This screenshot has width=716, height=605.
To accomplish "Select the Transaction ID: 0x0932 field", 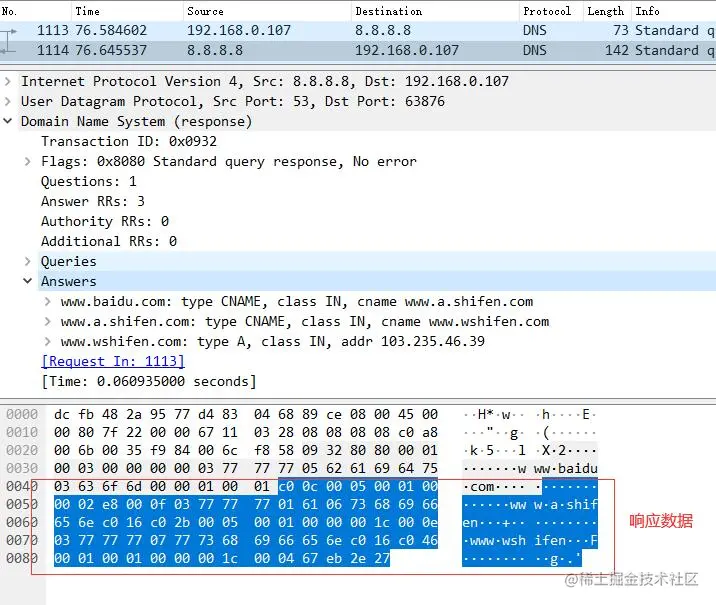I will pyautogui.click(x=129, y=142).
